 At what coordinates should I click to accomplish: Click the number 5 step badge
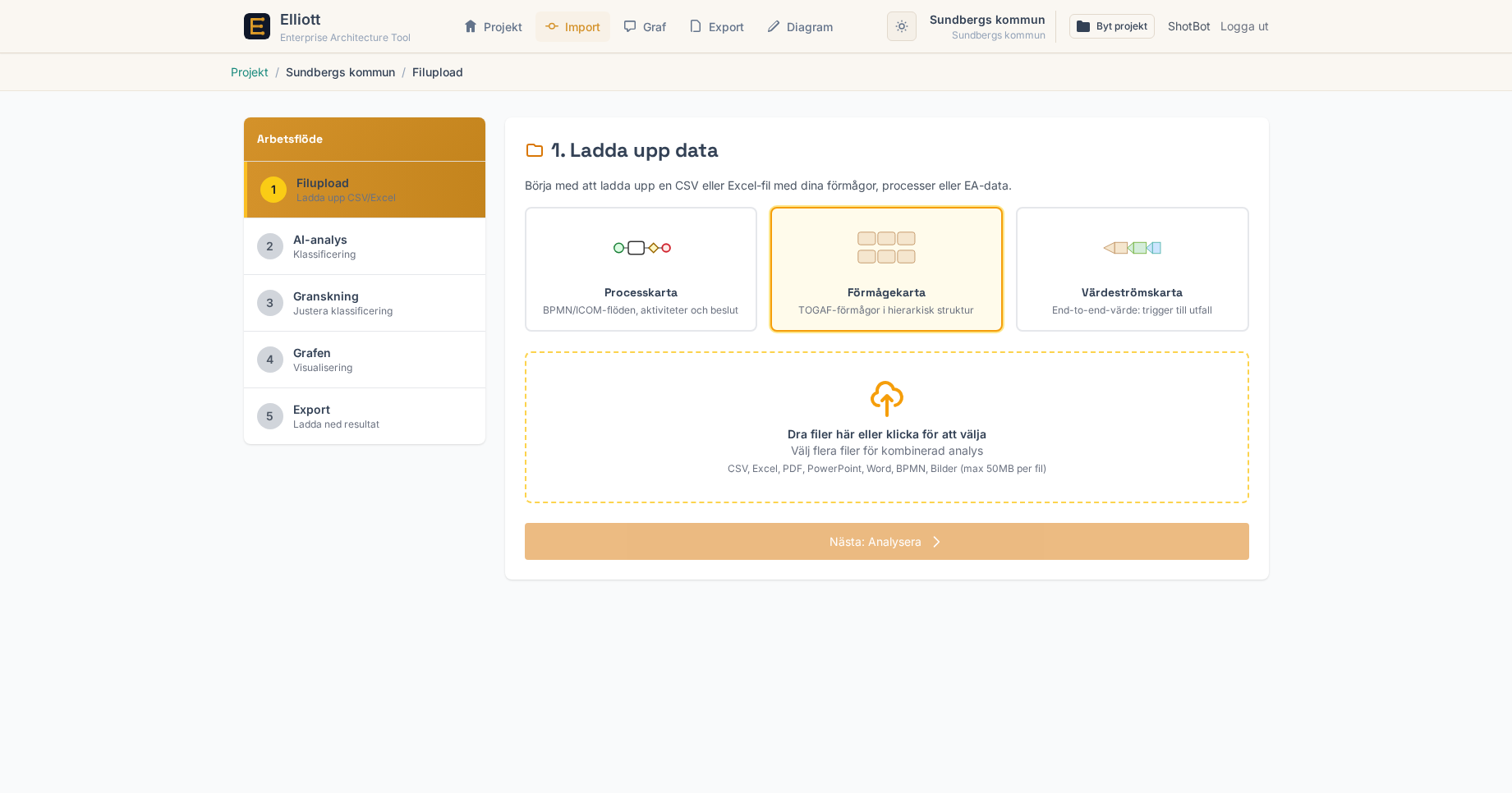tap(270, 416)
